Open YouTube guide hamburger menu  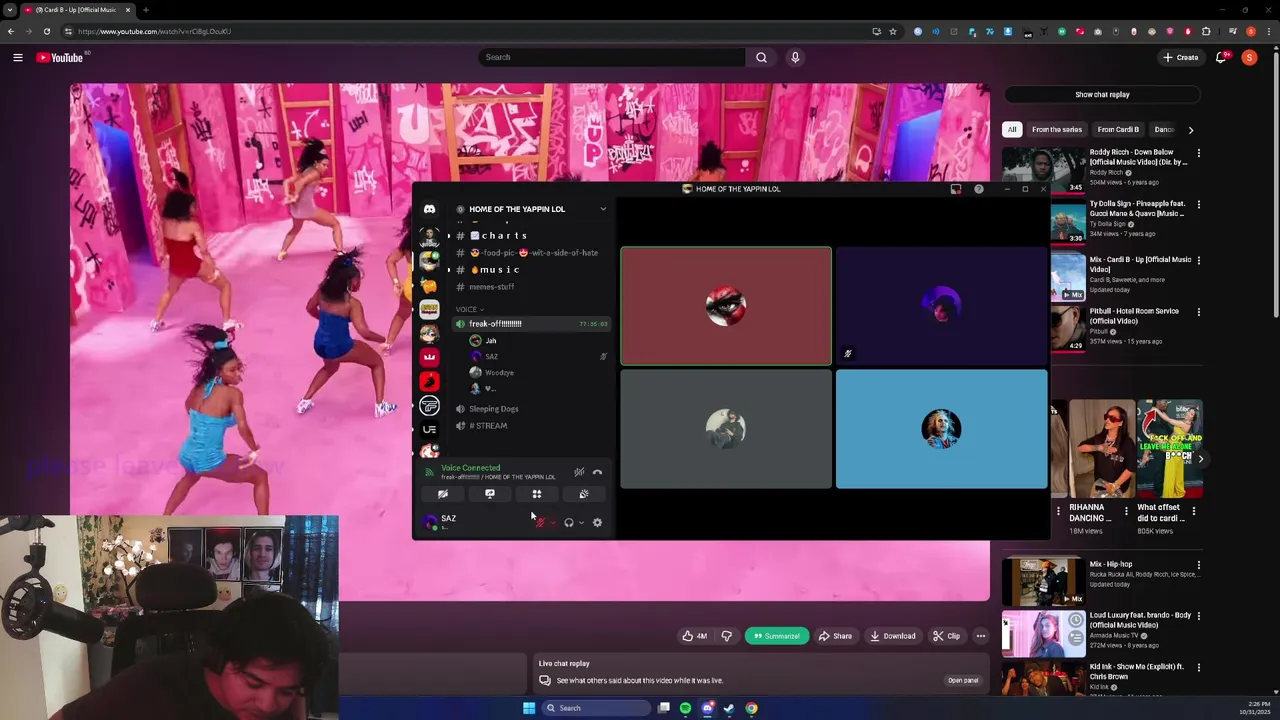point(18,57)
